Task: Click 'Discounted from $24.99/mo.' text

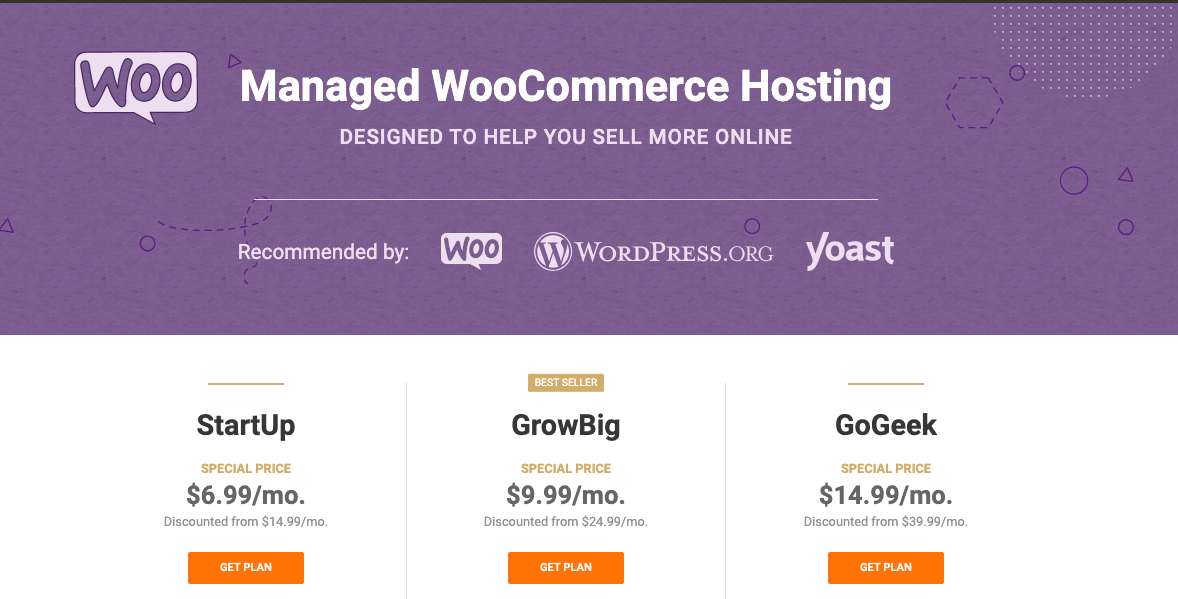Action: [x=566, y=521]
